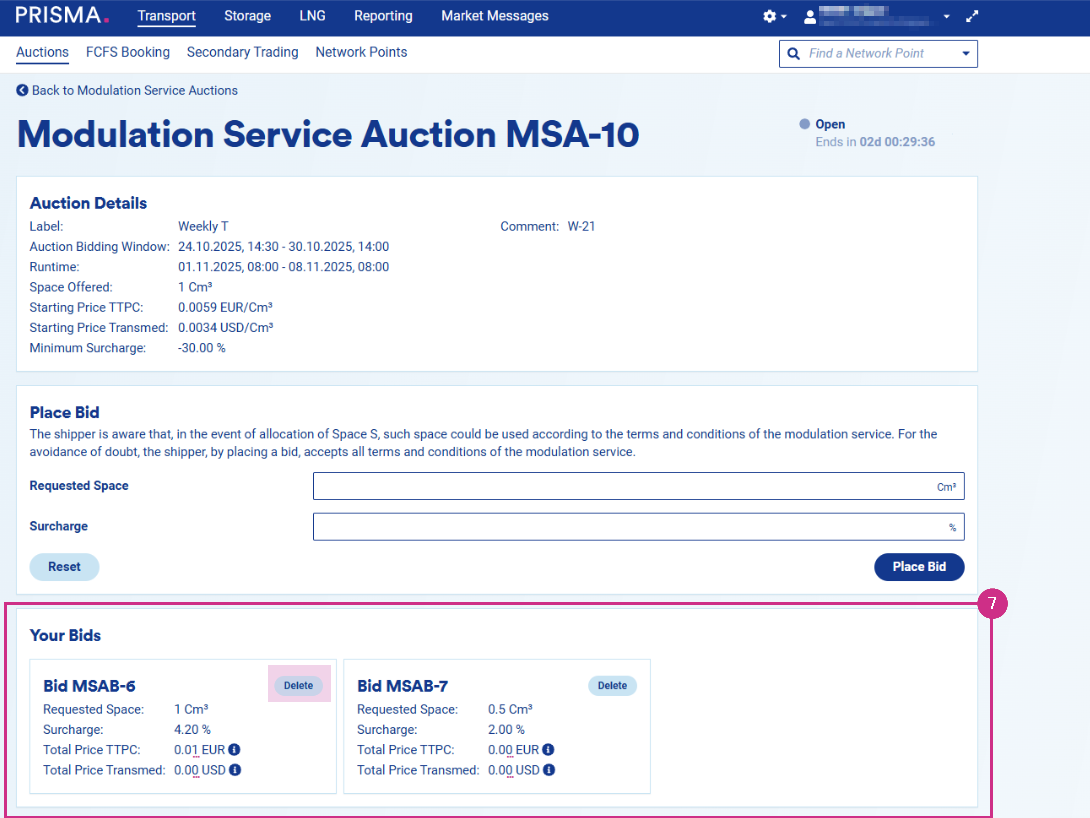Image resolution: width=1090 pixels, height=818 pixels.
Task: Click the back arrow circle icon
Action: click(x=22, y=91)
